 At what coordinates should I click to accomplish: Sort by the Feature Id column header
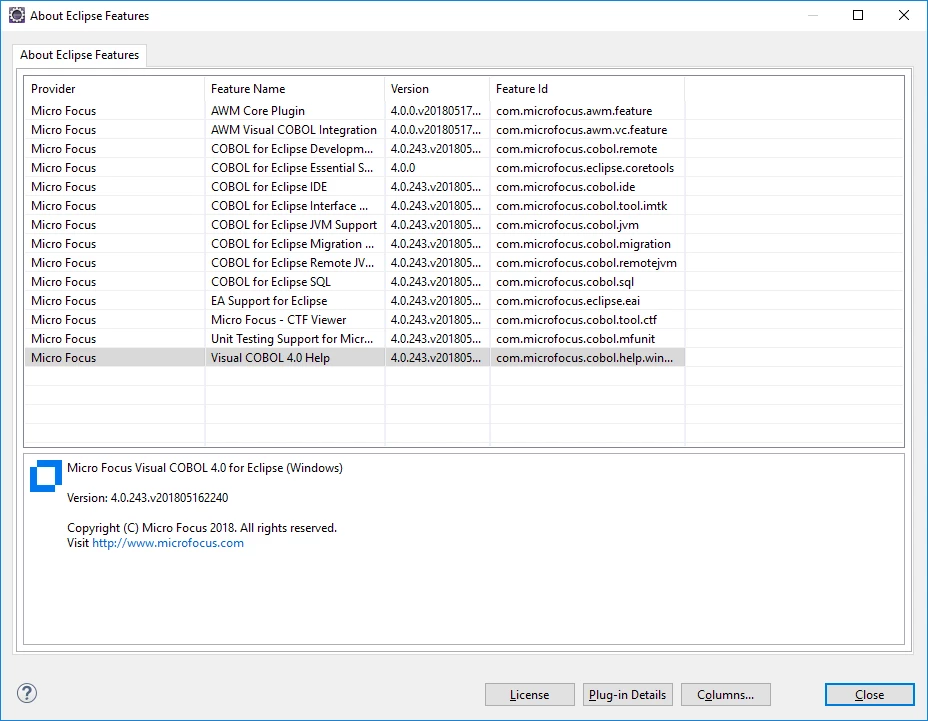tap(587, 89)
